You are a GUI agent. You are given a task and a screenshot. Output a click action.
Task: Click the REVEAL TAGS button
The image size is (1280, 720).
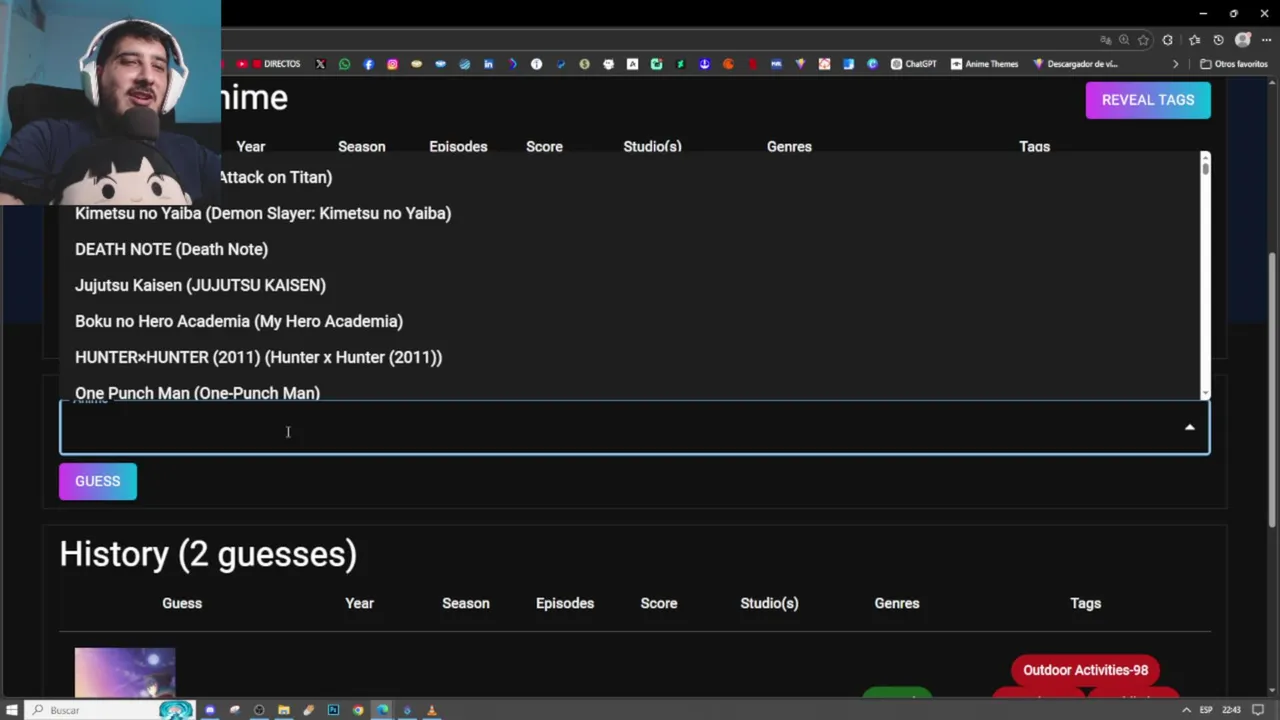tap(1148, 100)
